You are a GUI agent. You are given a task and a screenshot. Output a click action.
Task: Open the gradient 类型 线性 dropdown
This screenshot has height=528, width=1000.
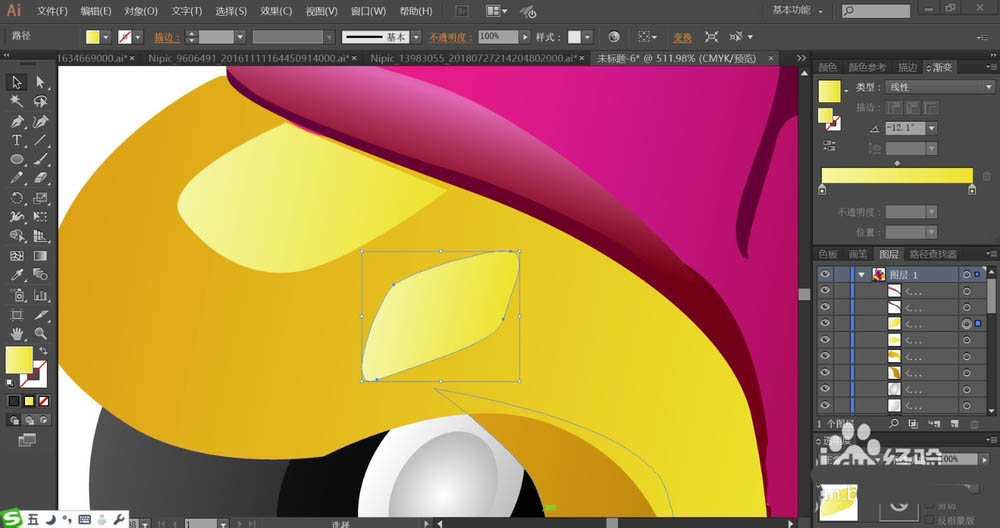[940, 87]
